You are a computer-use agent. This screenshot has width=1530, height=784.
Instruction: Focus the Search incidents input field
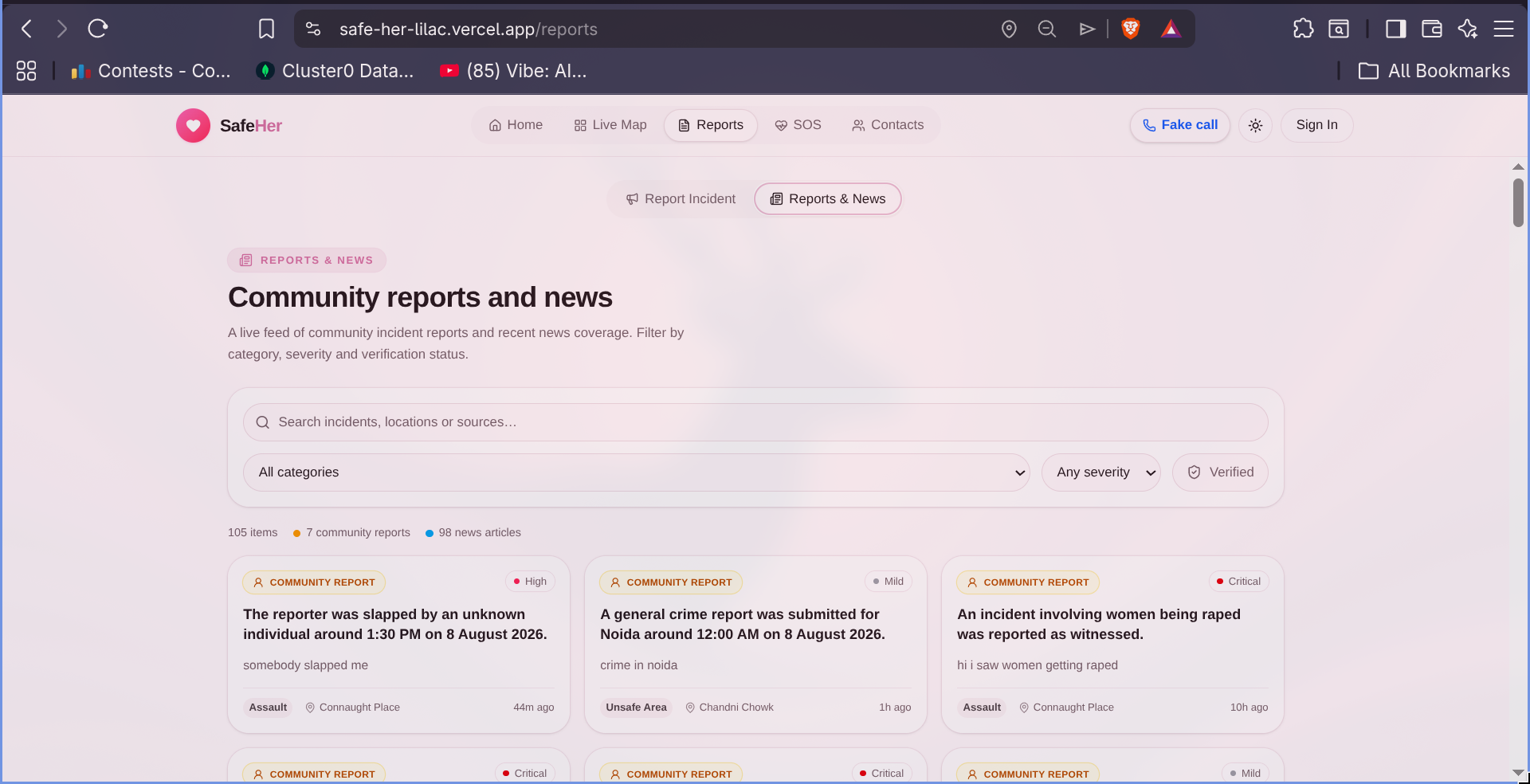(x=755, y=422)
